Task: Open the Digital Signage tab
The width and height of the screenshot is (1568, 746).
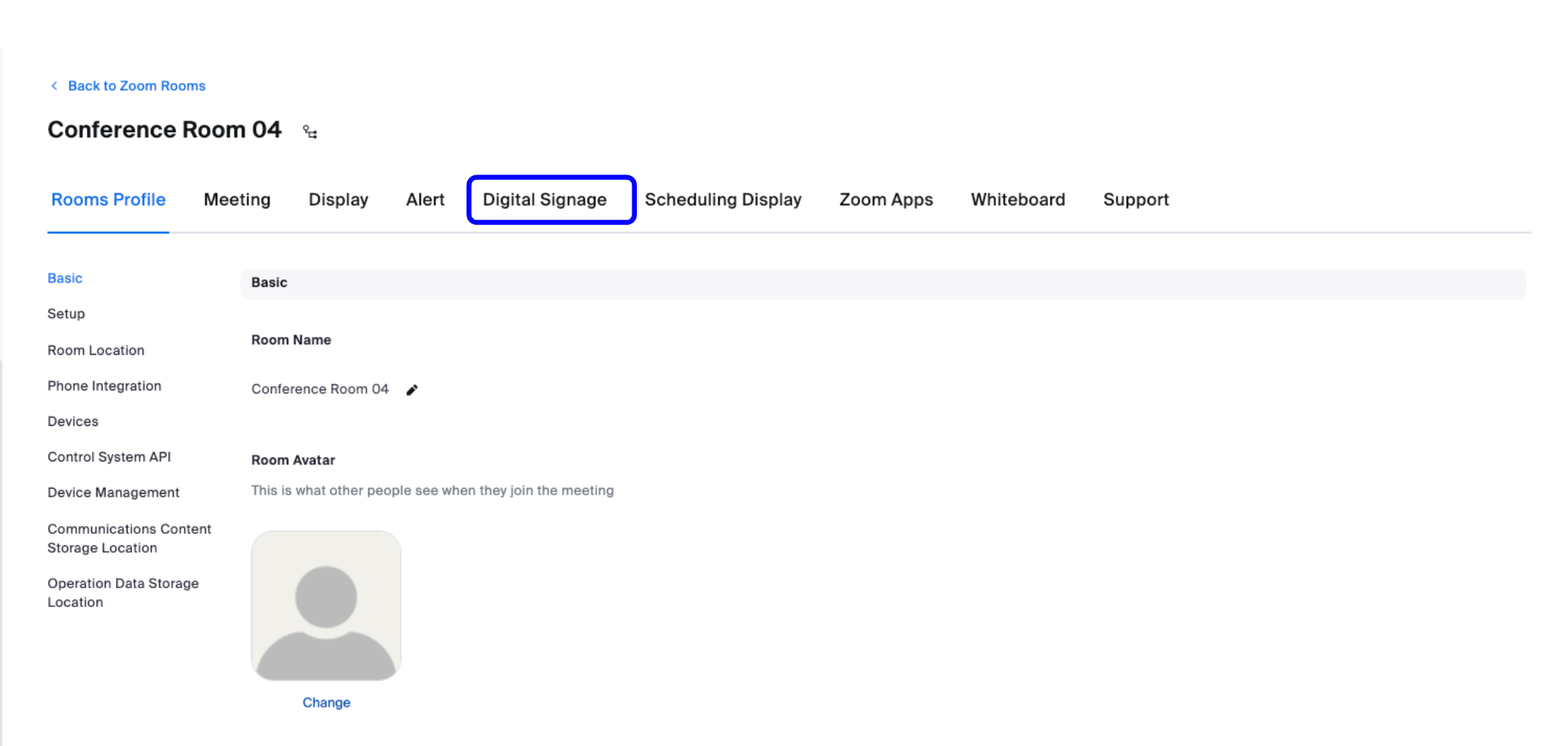Action: [545, 199]
